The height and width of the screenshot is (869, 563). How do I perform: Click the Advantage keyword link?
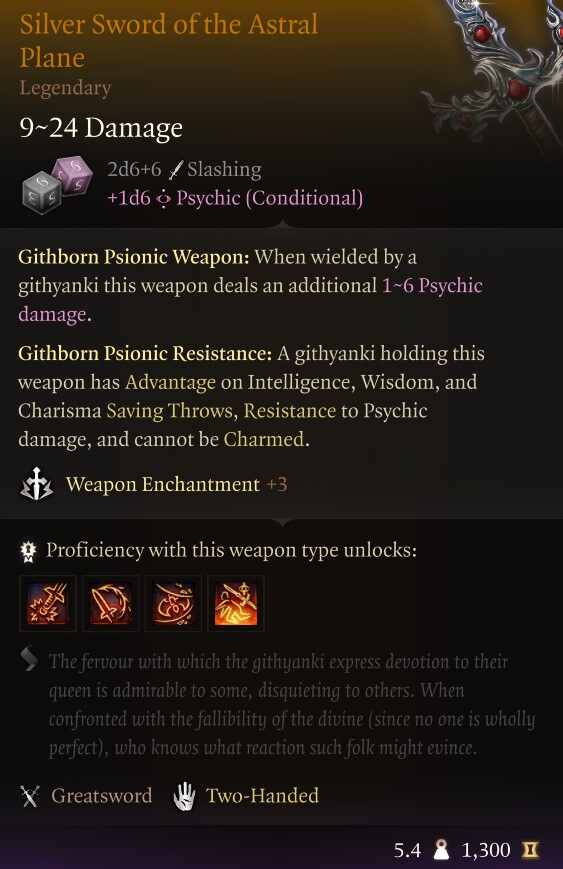point(171,382)
